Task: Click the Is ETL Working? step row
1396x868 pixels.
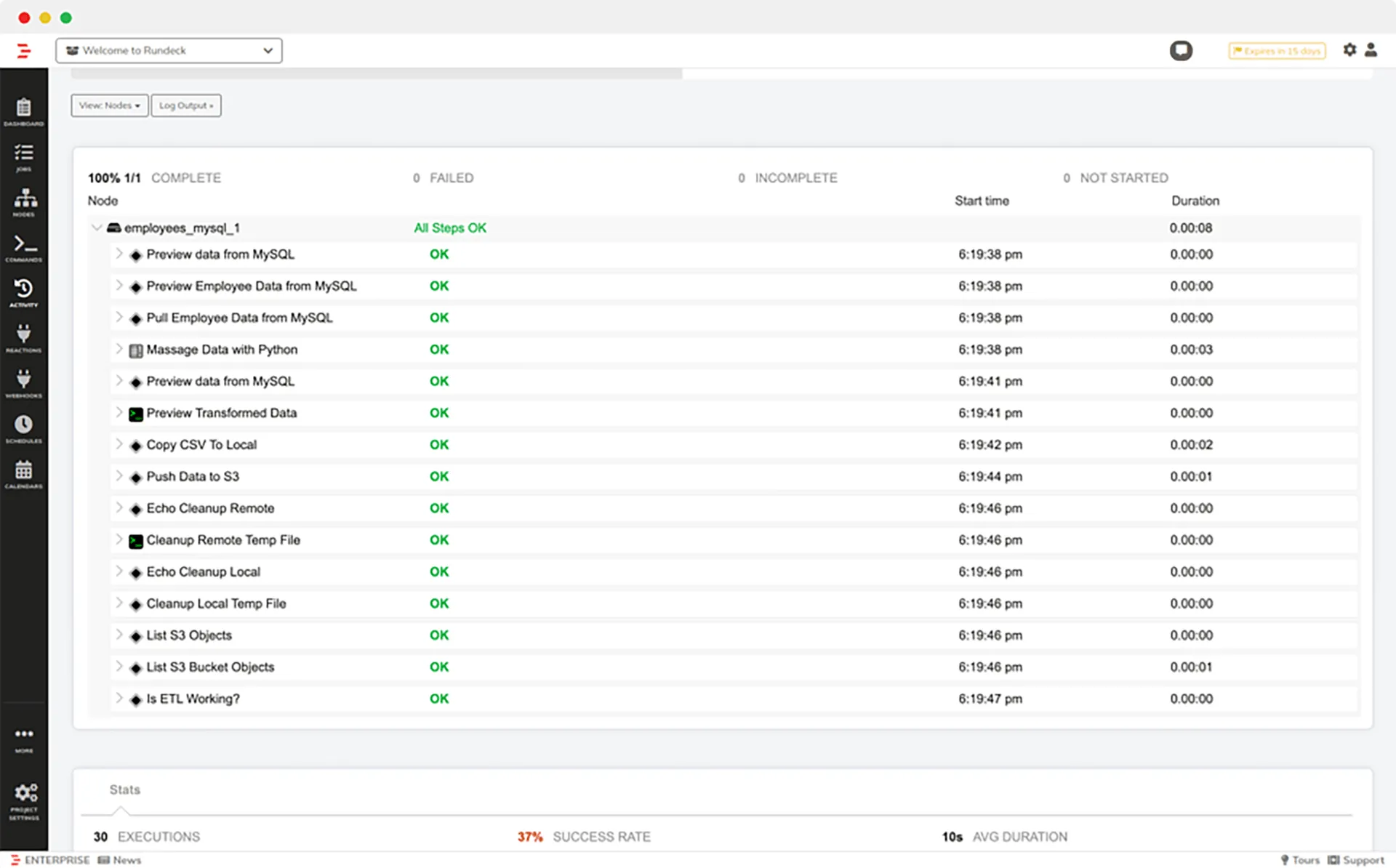Action: point(193,699)
